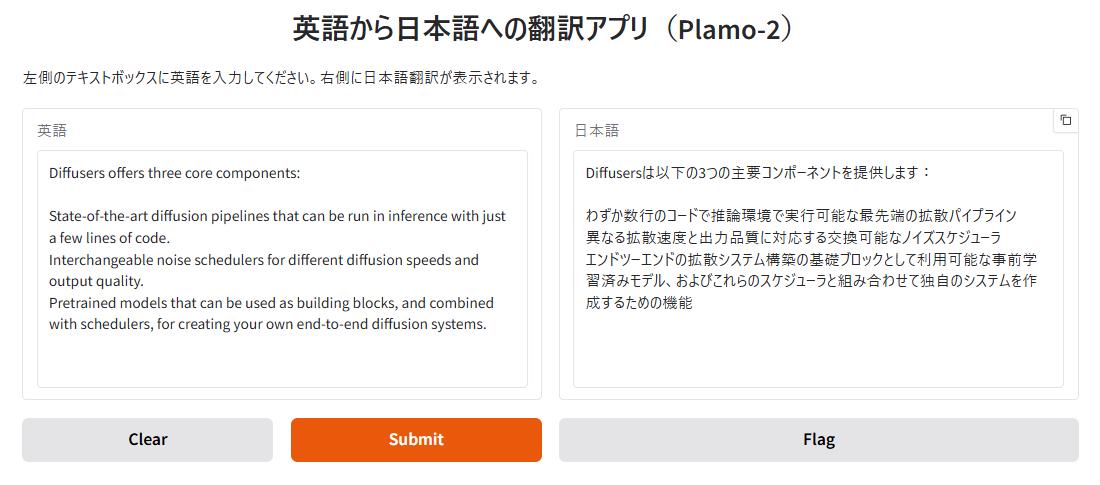1100x485 pixels.
Task: Click the 'わずか数行のコードで' output line
Action: (x=800, y=216)
